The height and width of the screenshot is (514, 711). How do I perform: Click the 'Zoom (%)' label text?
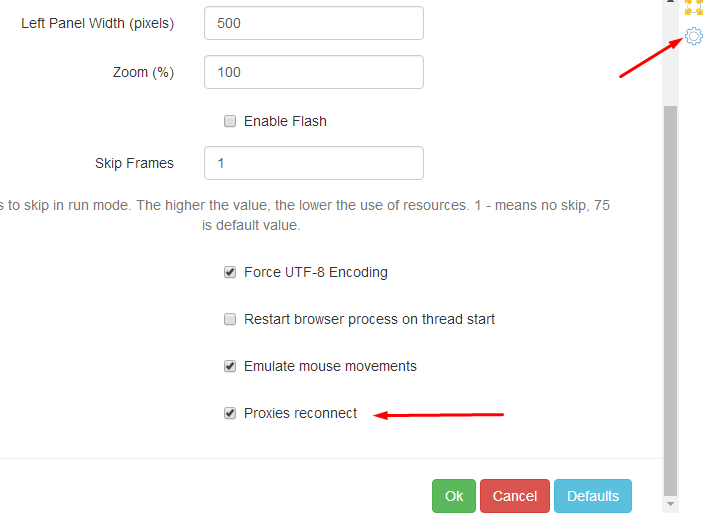tap(143, 72)
